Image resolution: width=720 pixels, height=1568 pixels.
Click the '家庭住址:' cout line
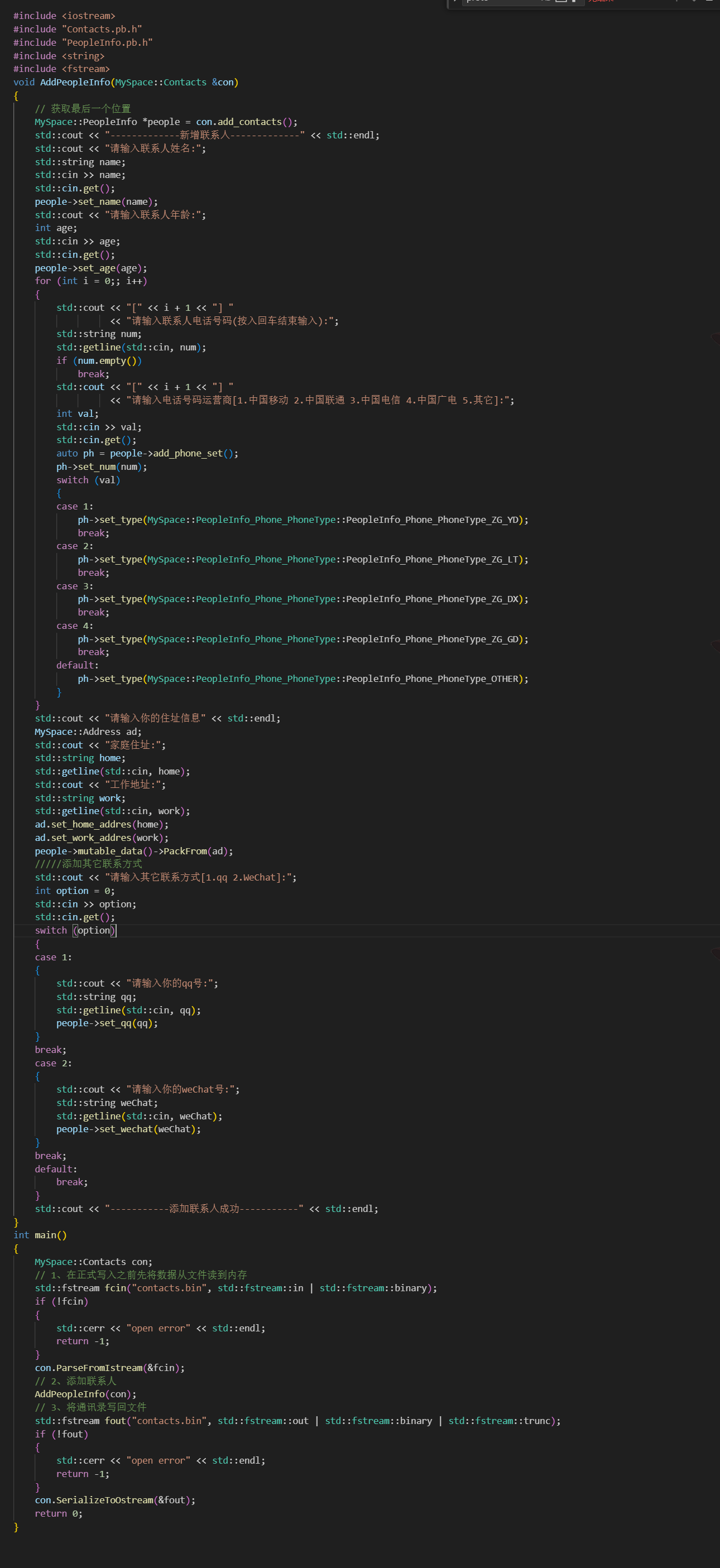pos(100,745)
